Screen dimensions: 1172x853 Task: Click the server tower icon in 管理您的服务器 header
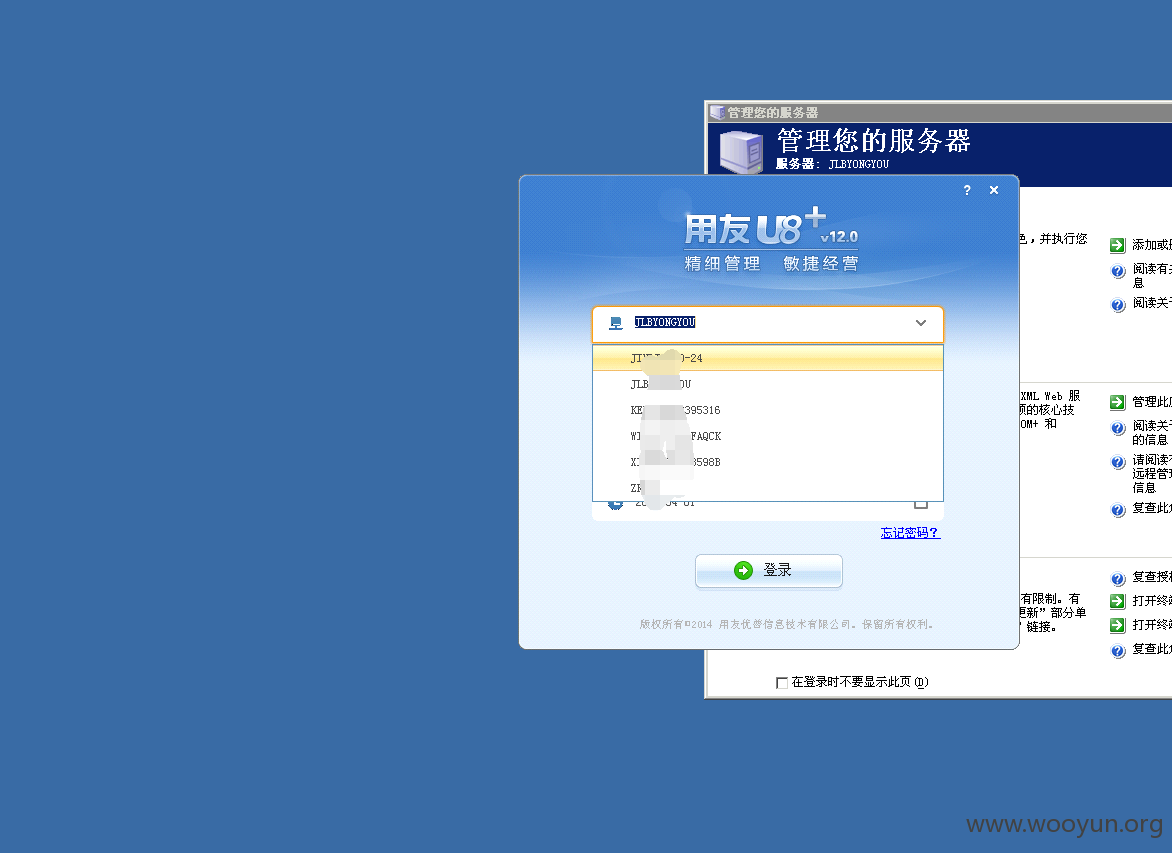coord(741,152)
